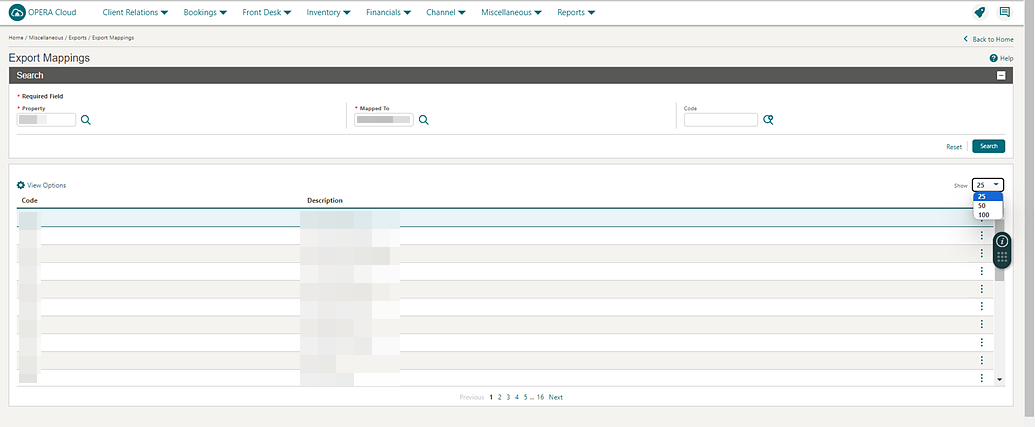
Task: Open the chat message icon in top bar
Action: (x=1005, y=13)
